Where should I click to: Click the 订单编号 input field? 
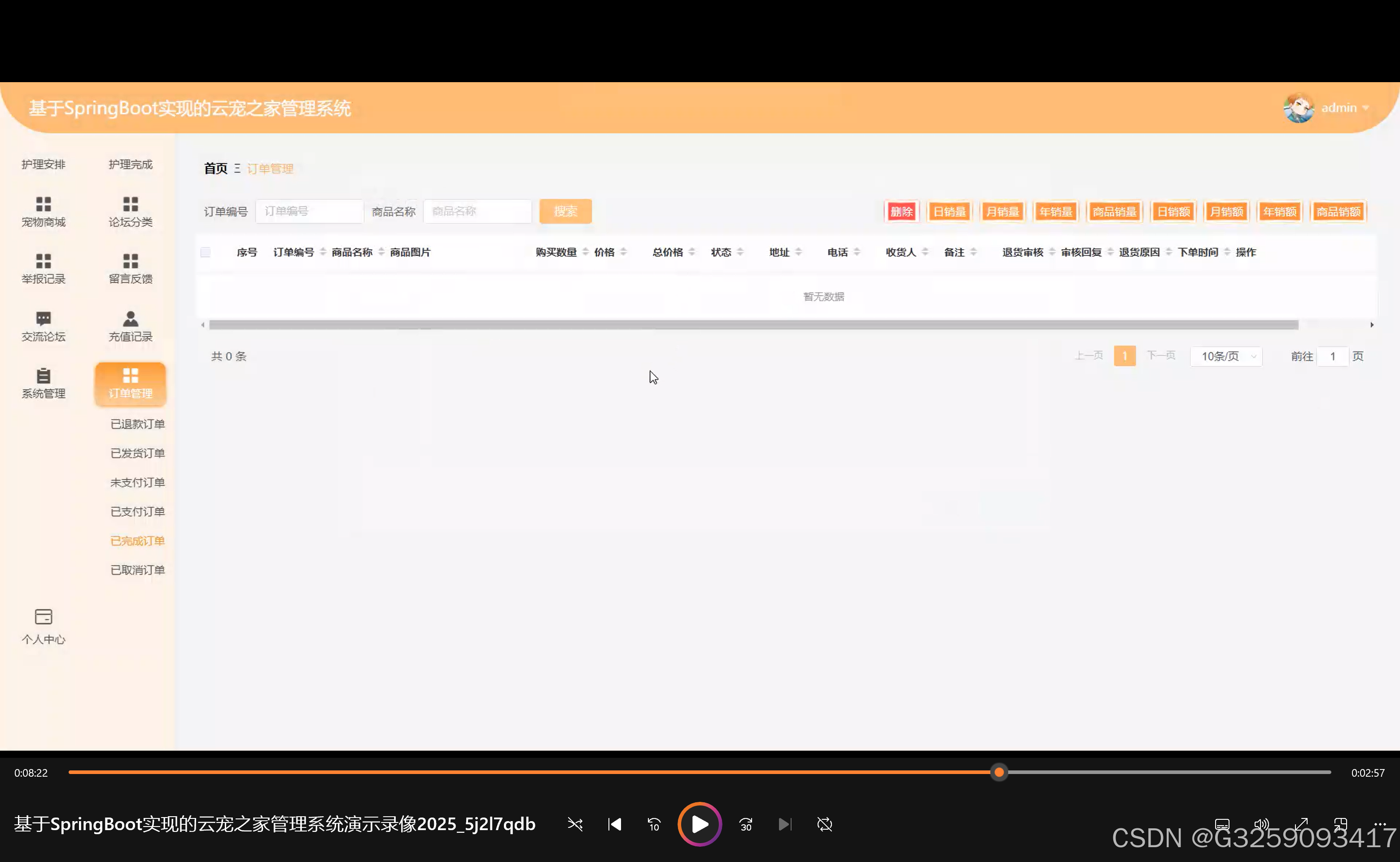[x=310, y=211]
